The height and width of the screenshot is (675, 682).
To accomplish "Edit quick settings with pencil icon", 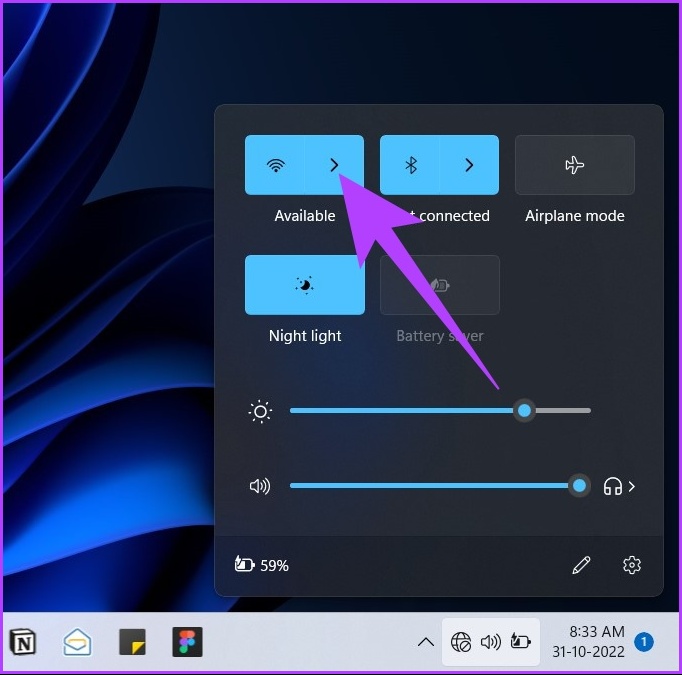I will pos(581,565).
